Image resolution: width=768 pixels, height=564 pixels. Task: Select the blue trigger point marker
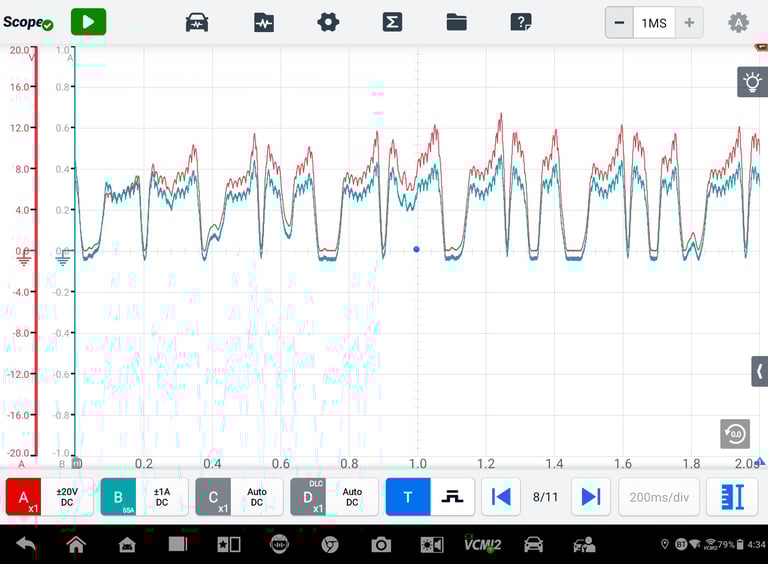pyautogui.click(x=416, y=249)
